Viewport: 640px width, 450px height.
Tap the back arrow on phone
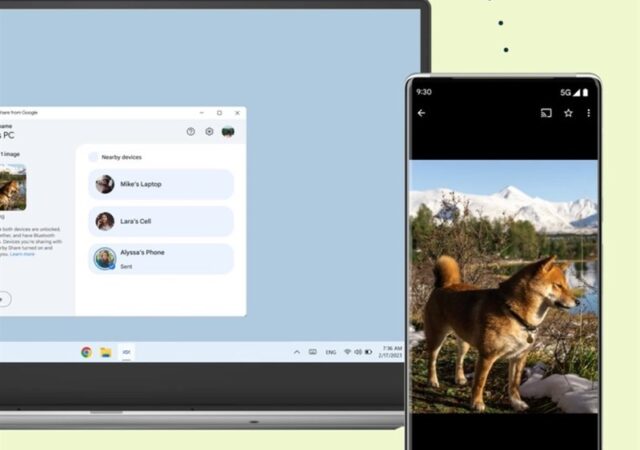(422, 113)
